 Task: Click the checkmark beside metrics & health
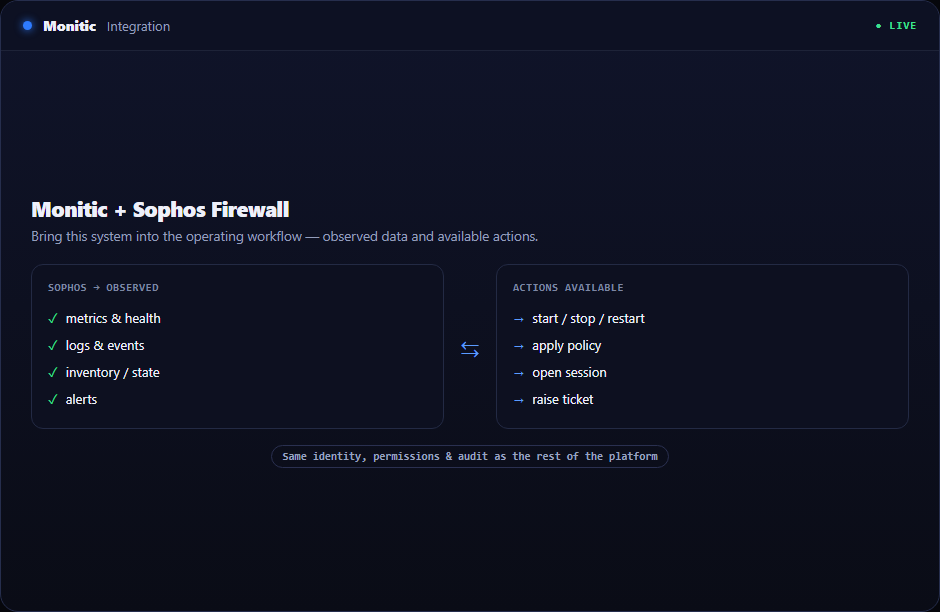[x=53, y=318]
